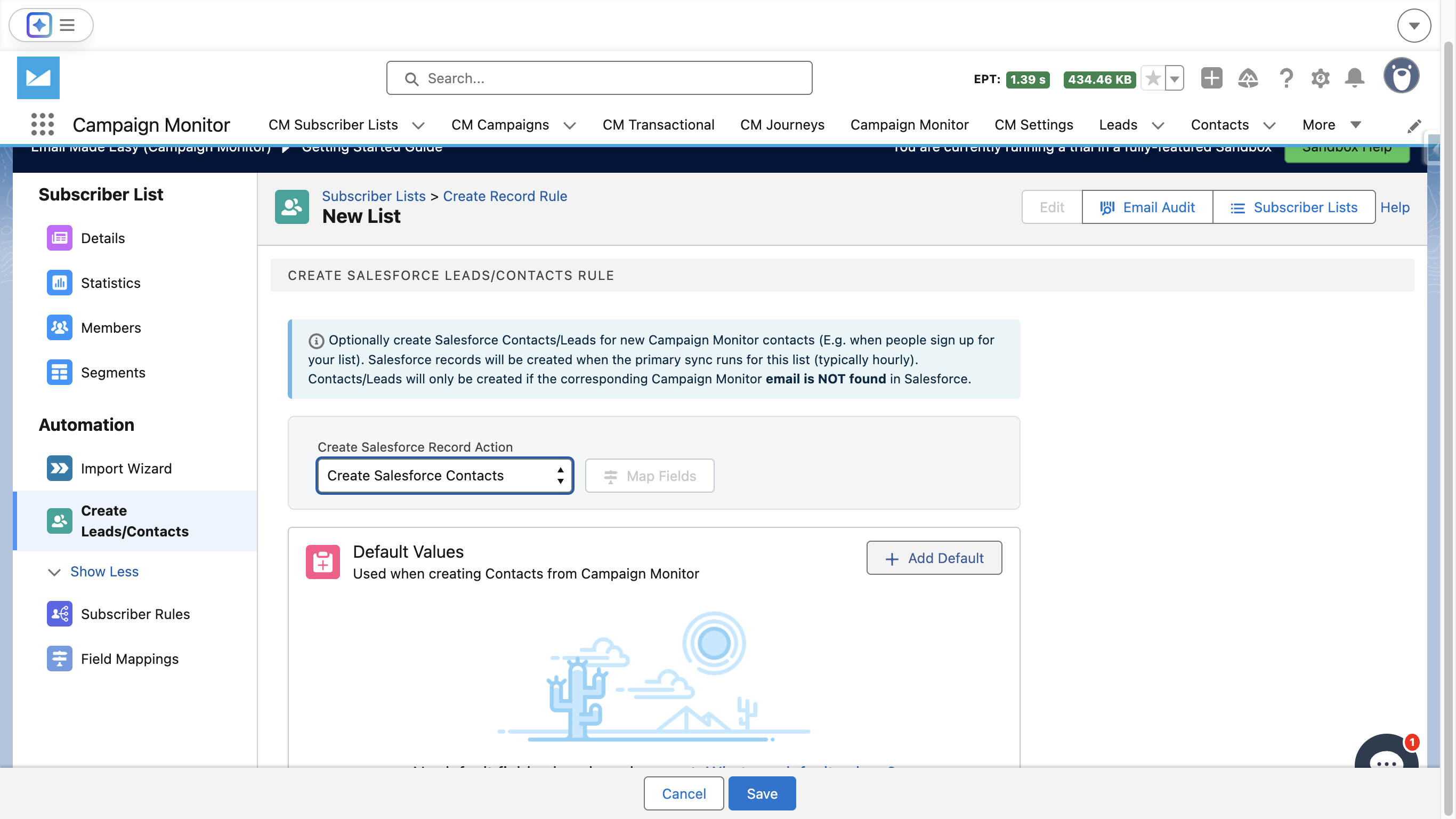
Task: Click the Import Wizard arrows icon
Action: pos(59,468)
